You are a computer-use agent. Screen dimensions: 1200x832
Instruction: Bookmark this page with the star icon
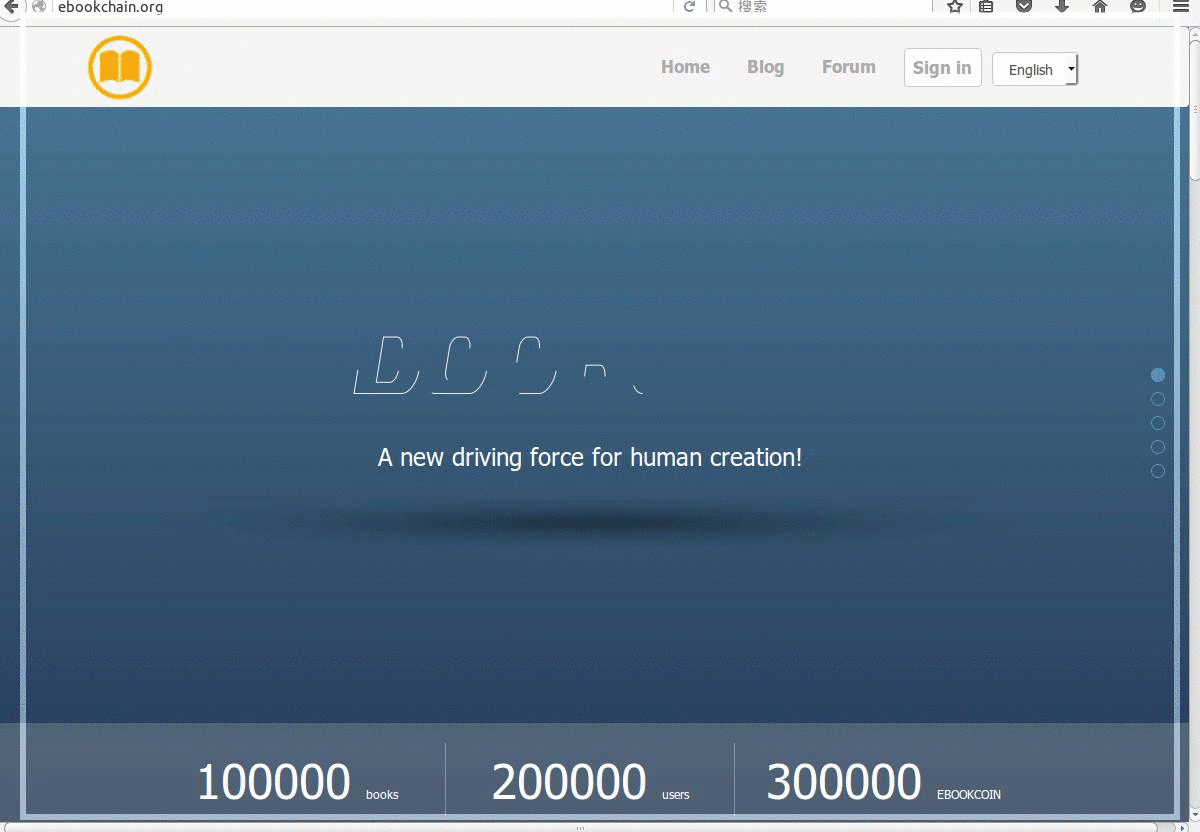955,6
